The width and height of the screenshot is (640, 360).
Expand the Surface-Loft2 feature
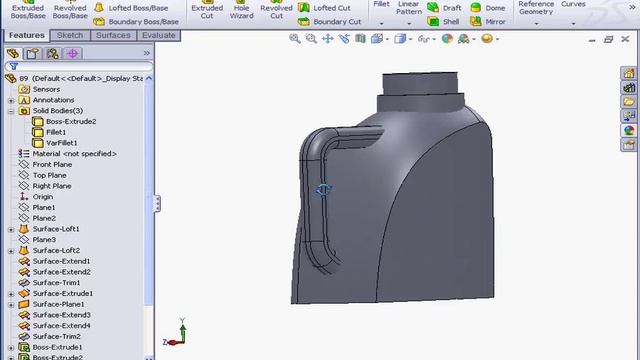[x=11, y=251]
